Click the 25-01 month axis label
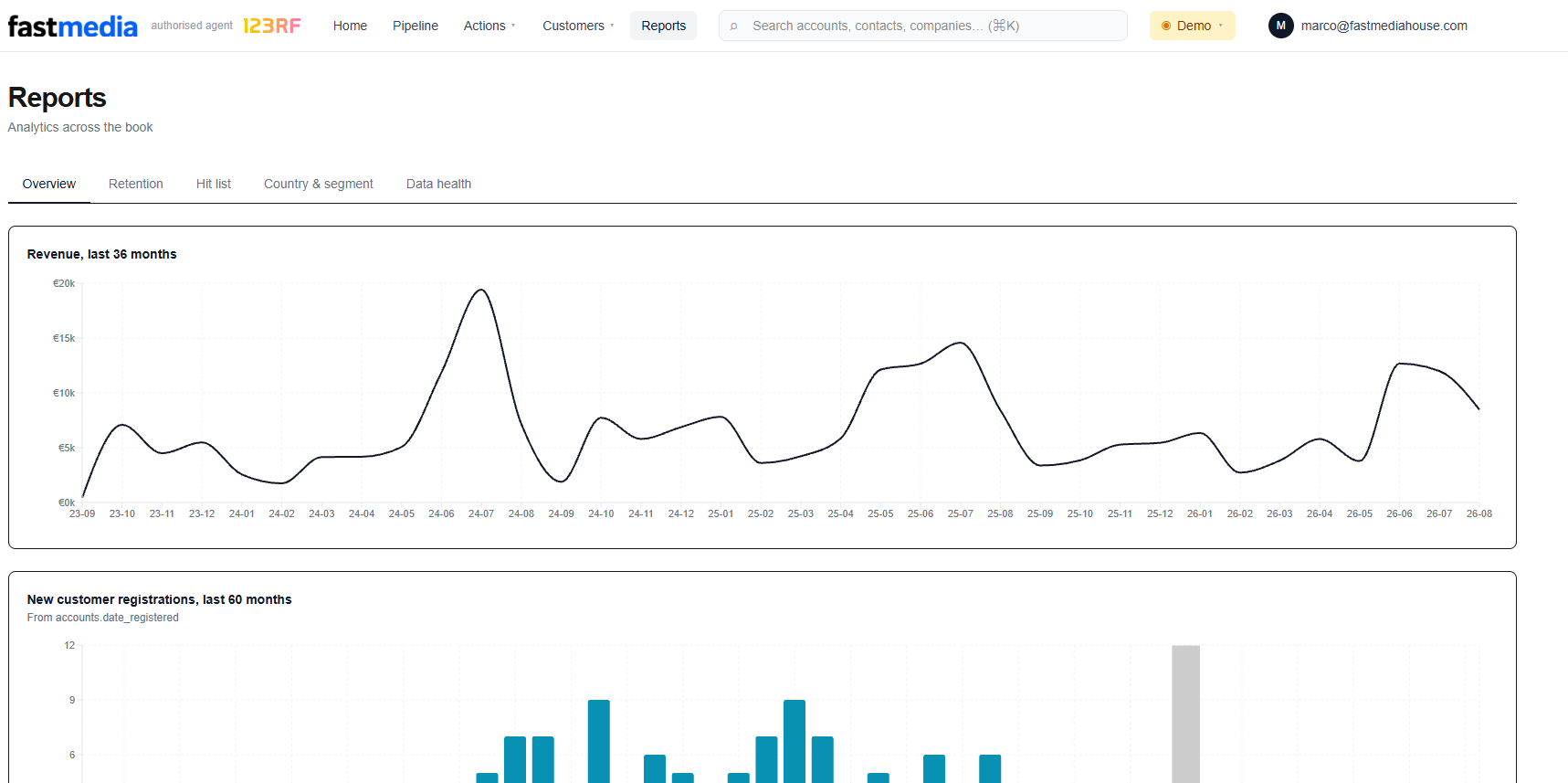The height and width of the screenshot is (783, 1568). 721,513
